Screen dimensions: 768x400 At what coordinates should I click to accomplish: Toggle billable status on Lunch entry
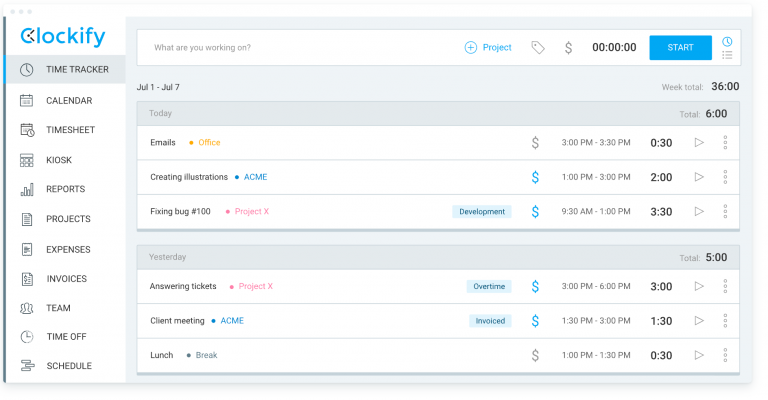point(535,355)
